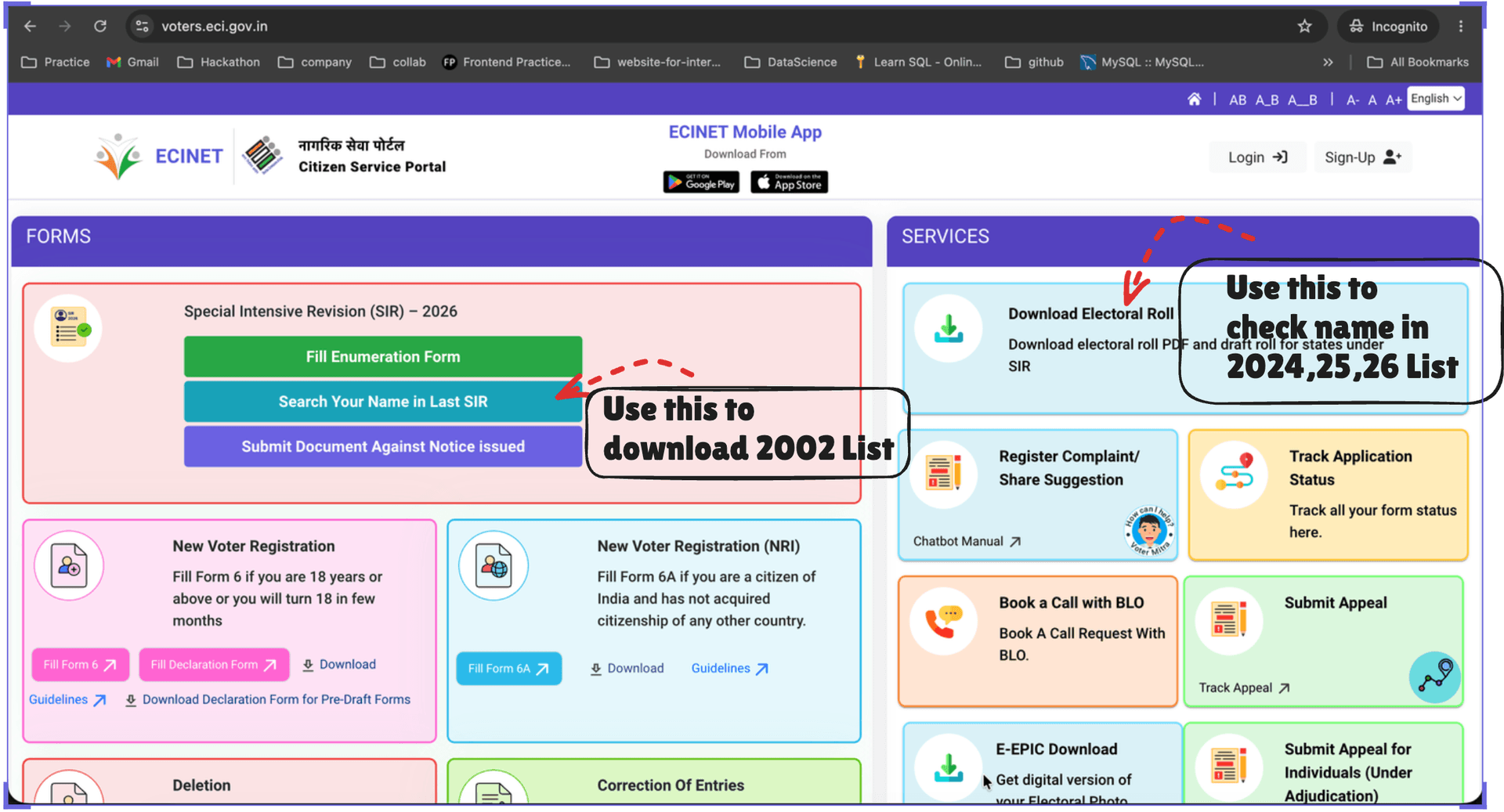Open Guidelines link in New Voter Registration card
This screenshot has width=1504, height=812.
click(67, 700)
